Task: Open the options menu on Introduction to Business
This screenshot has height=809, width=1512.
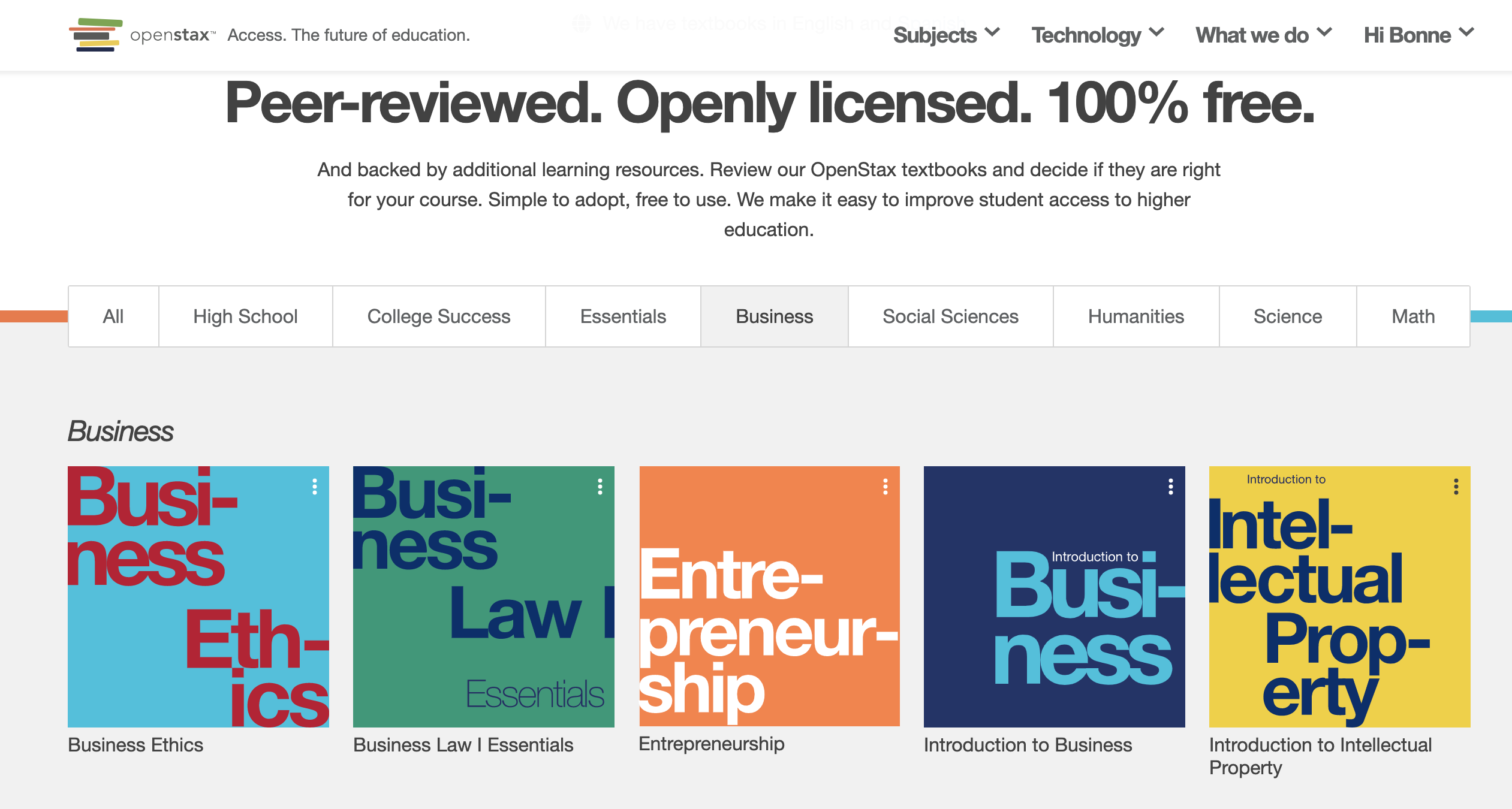Action: tap(1171, 487)
